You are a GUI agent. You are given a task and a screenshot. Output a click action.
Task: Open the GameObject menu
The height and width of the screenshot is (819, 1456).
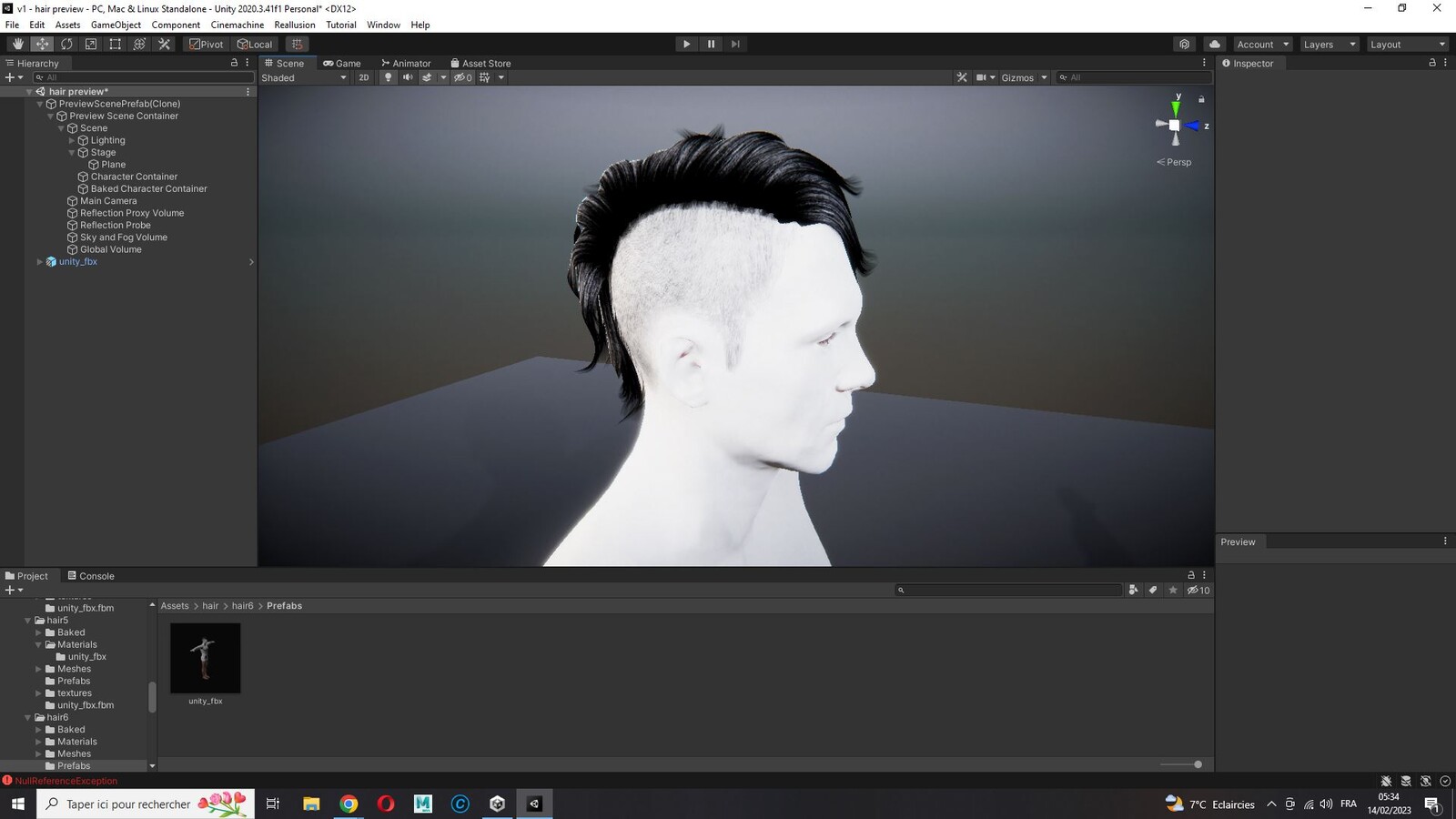click(116, 25)
